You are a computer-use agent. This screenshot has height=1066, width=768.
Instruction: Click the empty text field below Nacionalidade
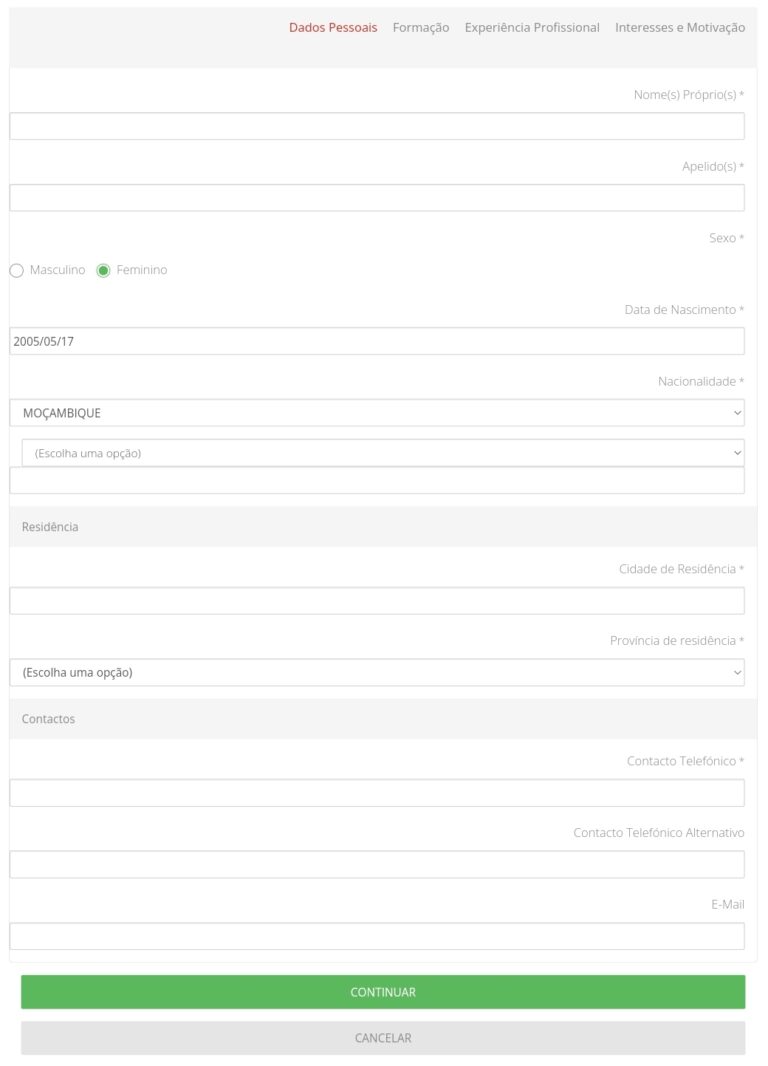377,481
